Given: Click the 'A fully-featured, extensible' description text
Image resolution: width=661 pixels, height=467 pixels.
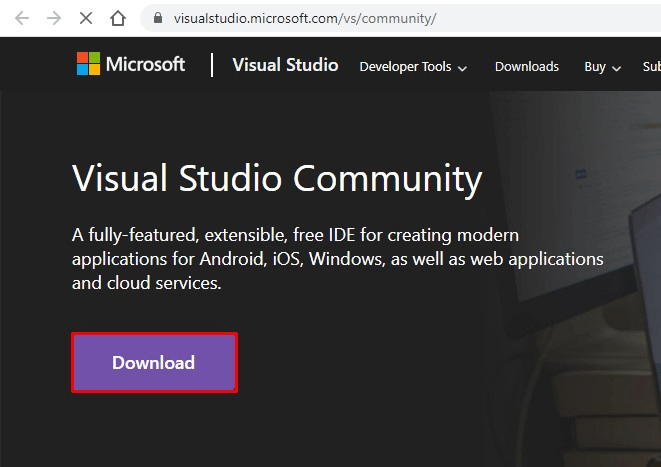Looking at the screenshot, I should click(337, 259).
